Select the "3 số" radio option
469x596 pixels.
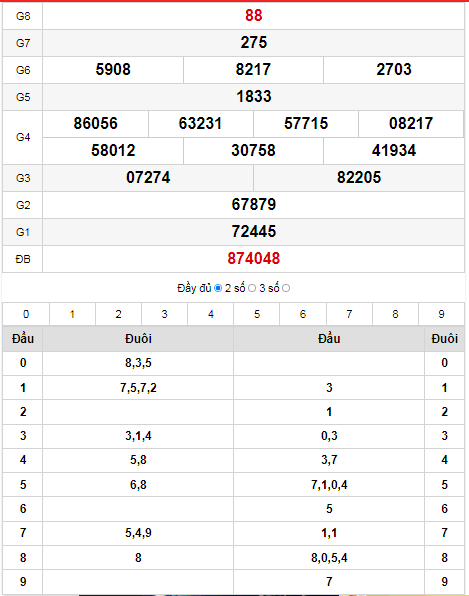click(286, 288)
